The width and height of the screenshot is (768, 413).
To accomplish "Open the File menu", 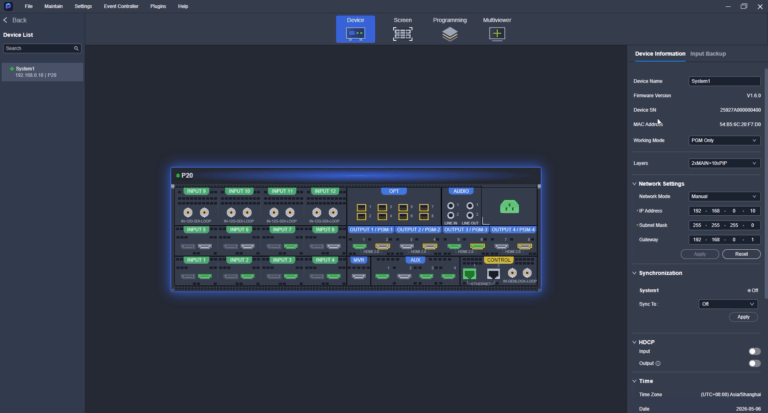I will pos(28,6).
